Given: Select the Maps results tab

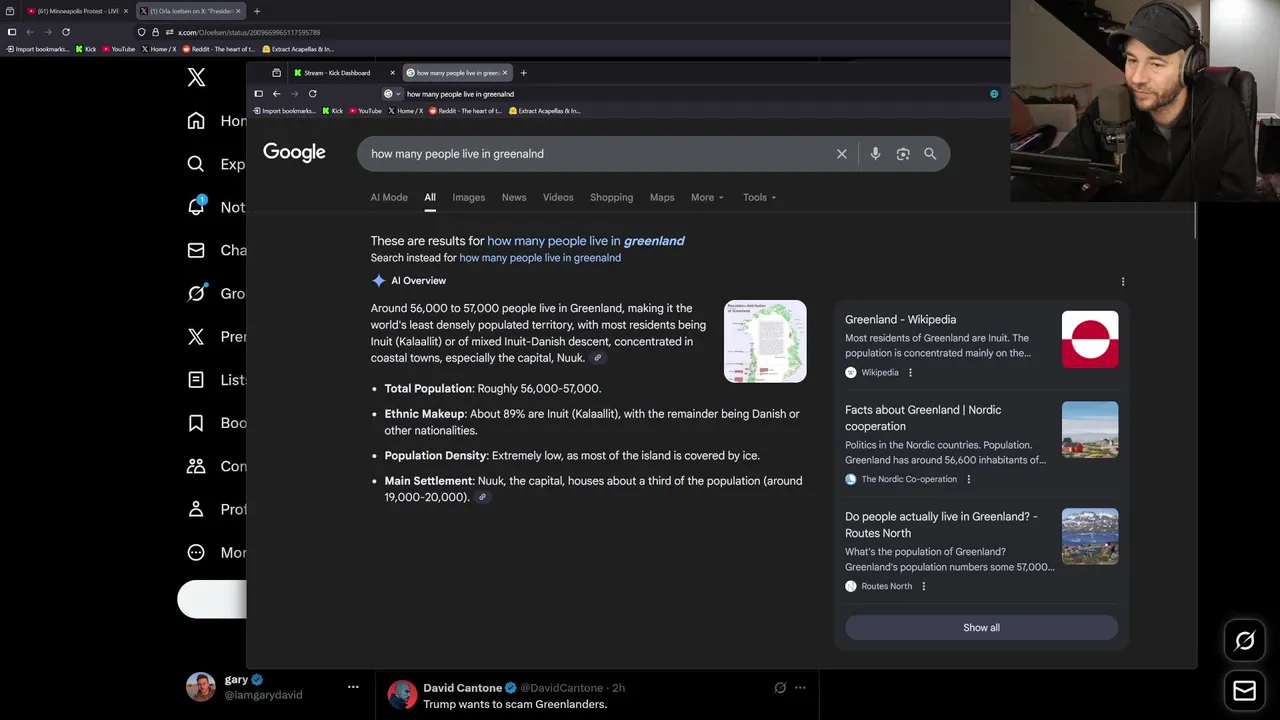Looking at the screenshot, I should click(662, 197).
